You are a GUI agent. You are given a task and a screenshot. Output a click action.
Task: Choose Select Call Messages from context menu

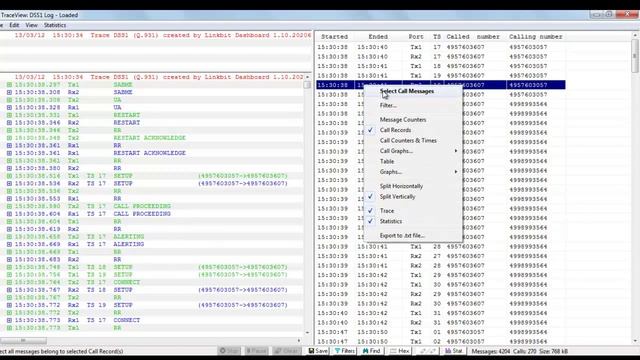407,91
